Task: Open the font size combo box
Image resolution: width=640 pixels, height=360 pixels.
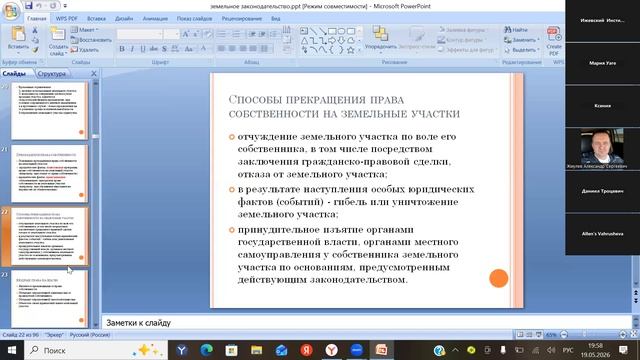Action: pyautogui.click(x=171, y=34)
